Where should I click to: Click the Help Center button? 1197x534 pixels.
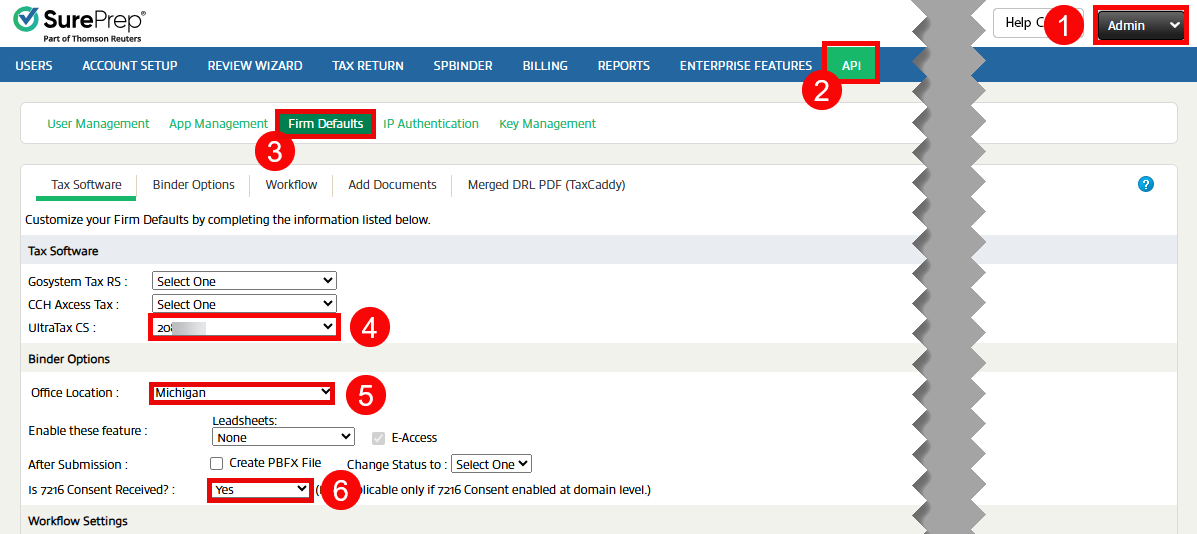1020,23
